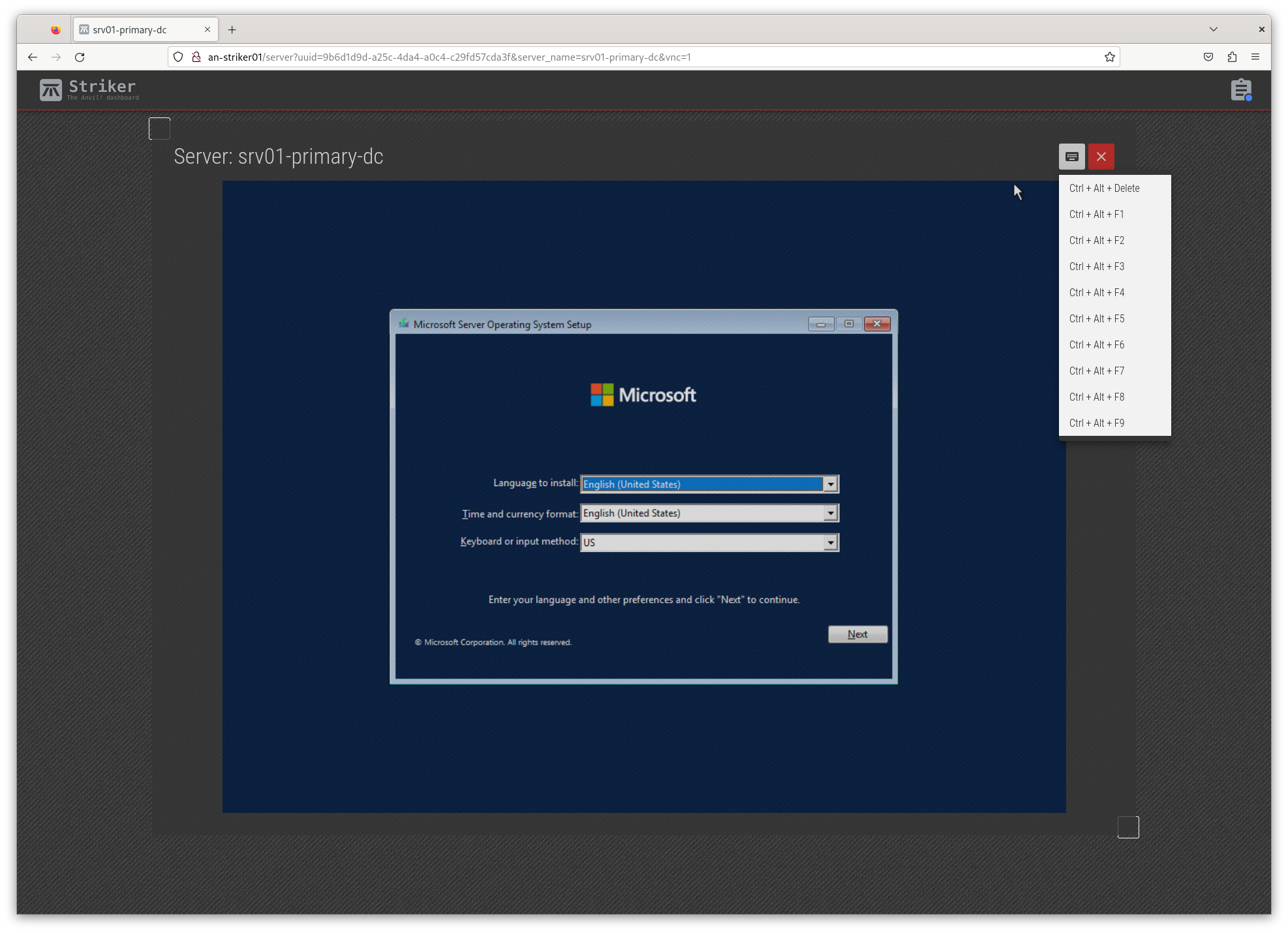This screenshot has height=933, width=1288.
Task: Click the shield tracking protection icon
Action: click(178, 57)
